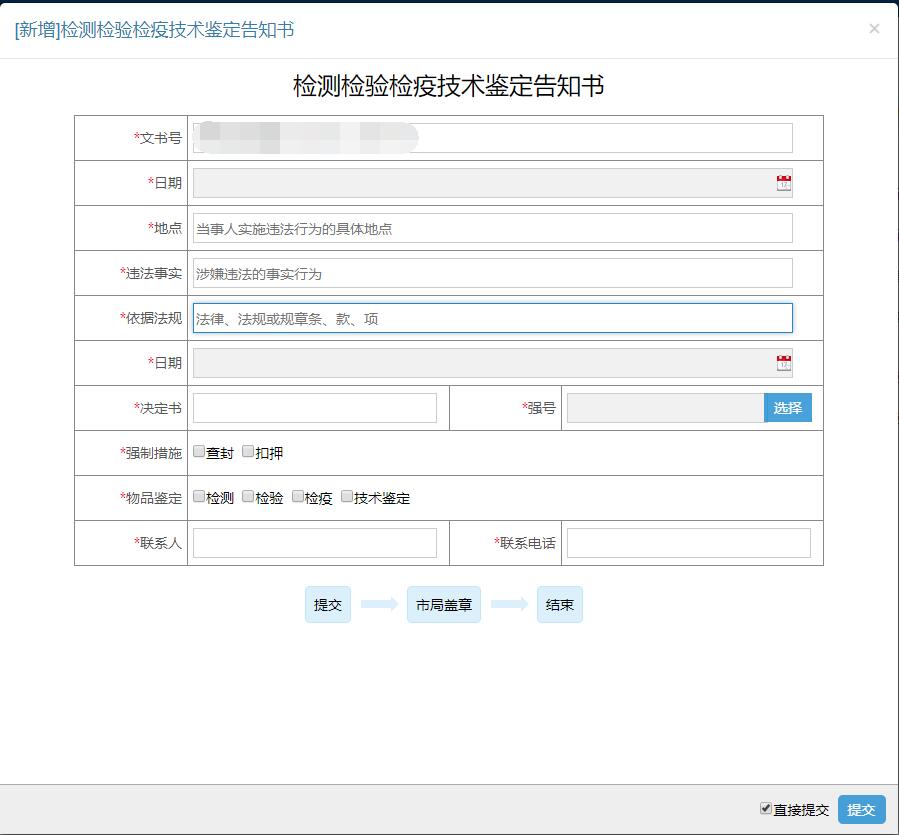Check the 查封 checkbox

(199, 451)
